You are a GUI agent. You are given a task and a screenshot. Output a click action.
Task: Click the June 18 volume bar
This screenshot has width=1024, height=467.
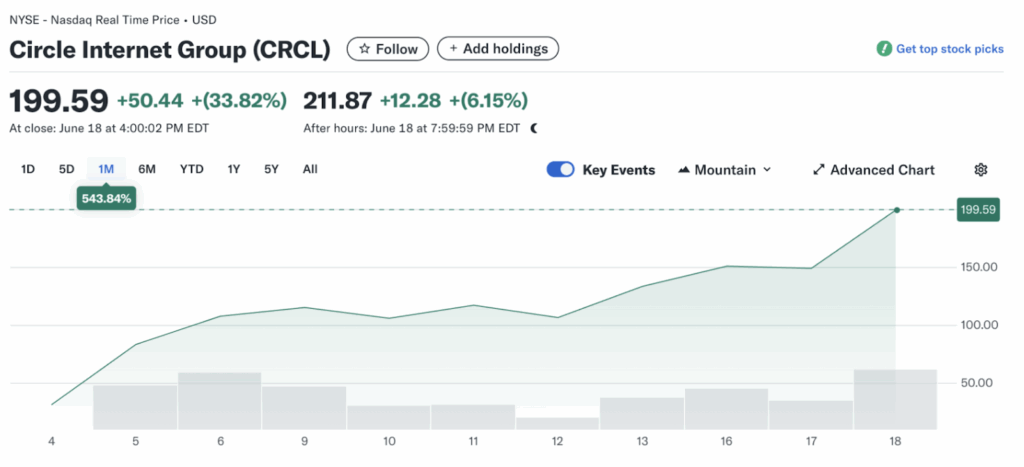click(895, 399)
